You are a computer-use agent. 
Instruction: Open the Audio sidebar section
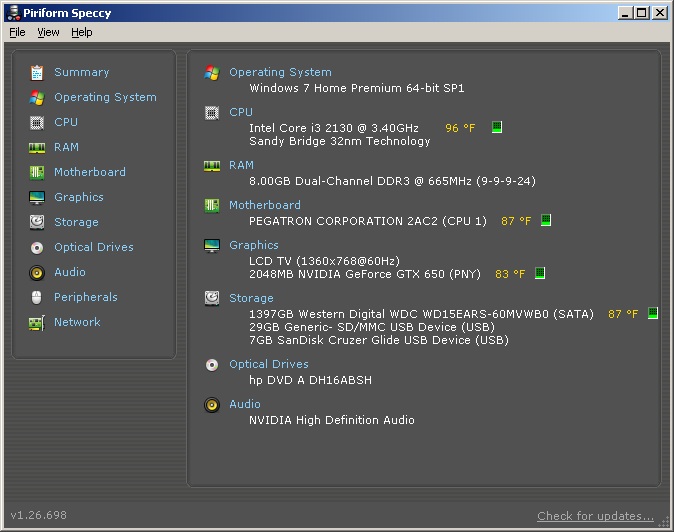pyautogui.click(x=70, y=272)
